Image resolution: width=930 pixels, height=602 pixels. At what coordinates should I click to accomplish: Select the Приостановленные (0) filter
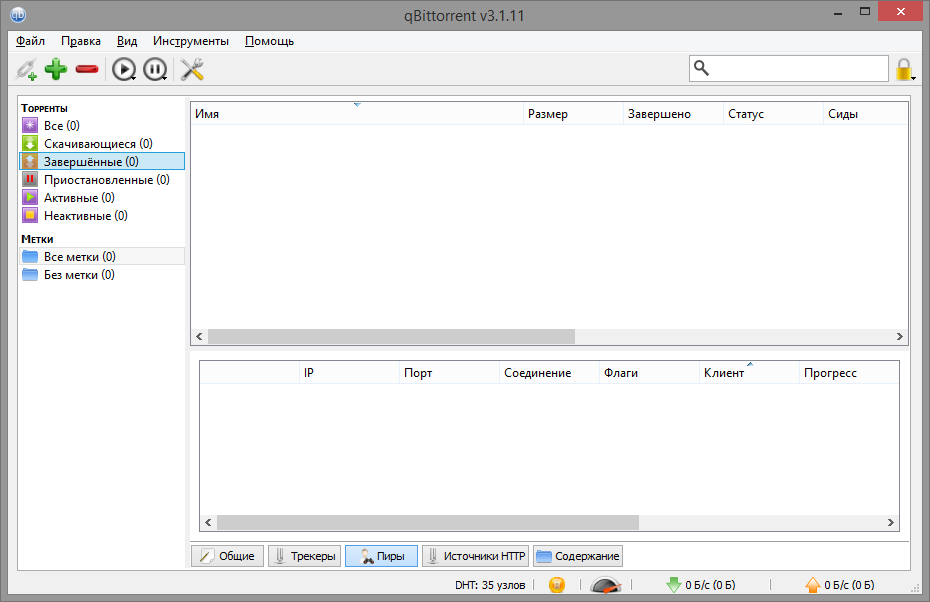(x=102, y=180)
